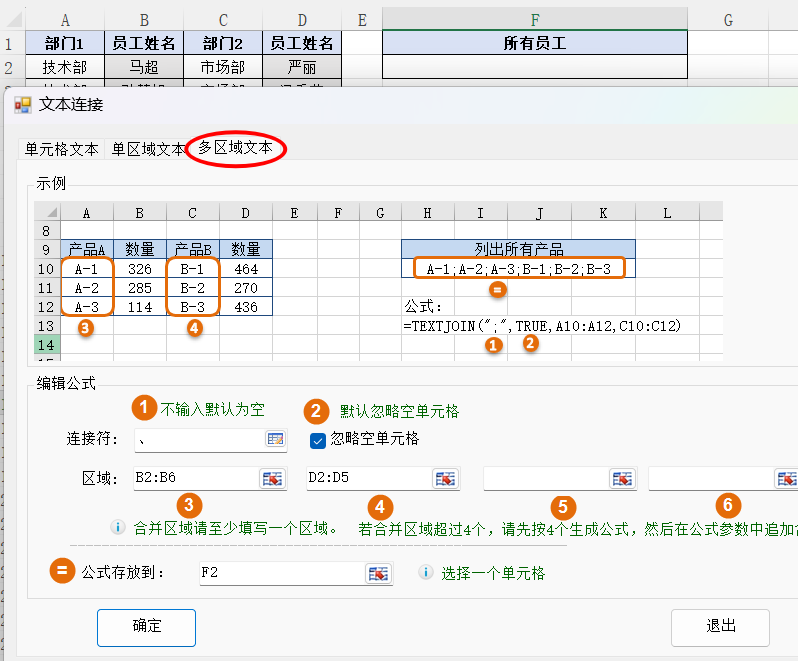Click the connector symbol picker icon
The width and height of the screenshot is (798, 661).
275,439
